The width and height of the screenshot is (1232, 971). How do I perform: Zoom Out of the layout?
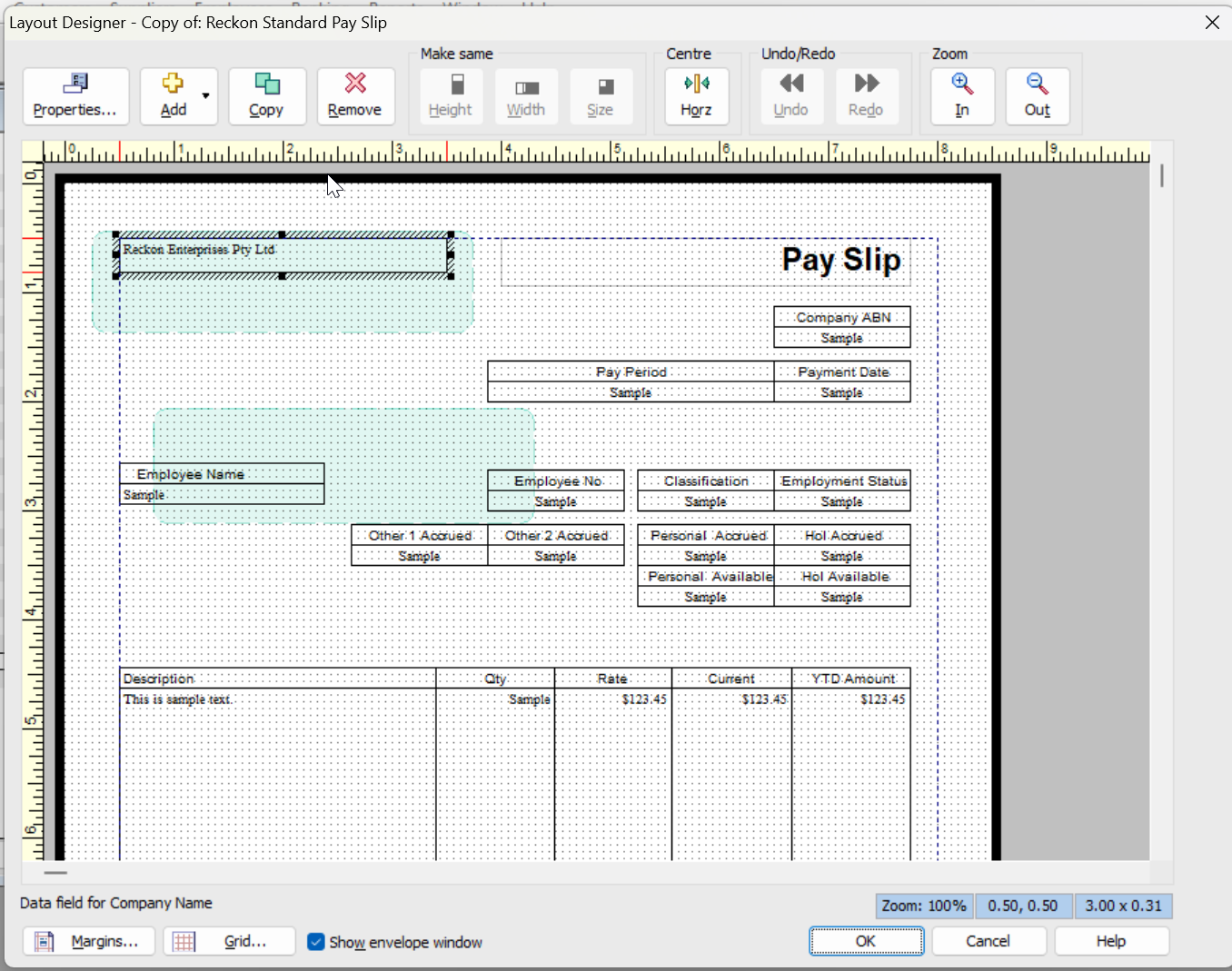pyautogui.click(x=1038, y=96)
